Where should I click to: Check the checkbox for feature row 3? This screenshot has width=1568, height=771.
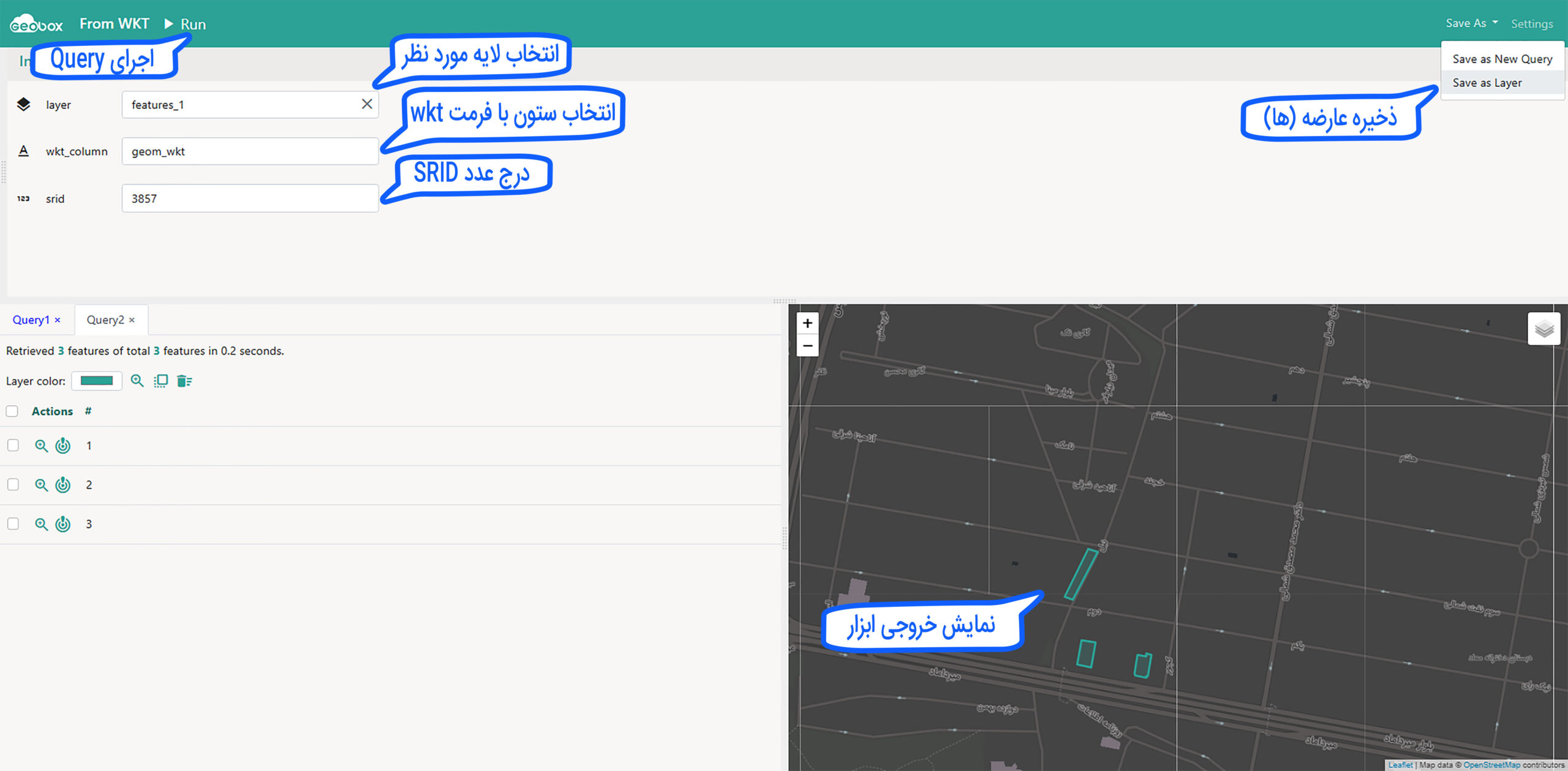13,524
